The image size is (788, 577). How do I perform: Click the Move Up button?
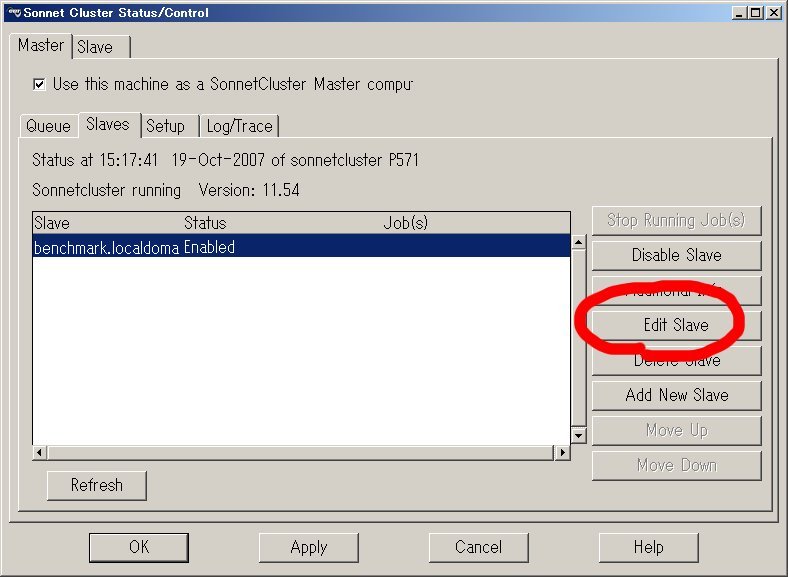[x=676, y=430]
